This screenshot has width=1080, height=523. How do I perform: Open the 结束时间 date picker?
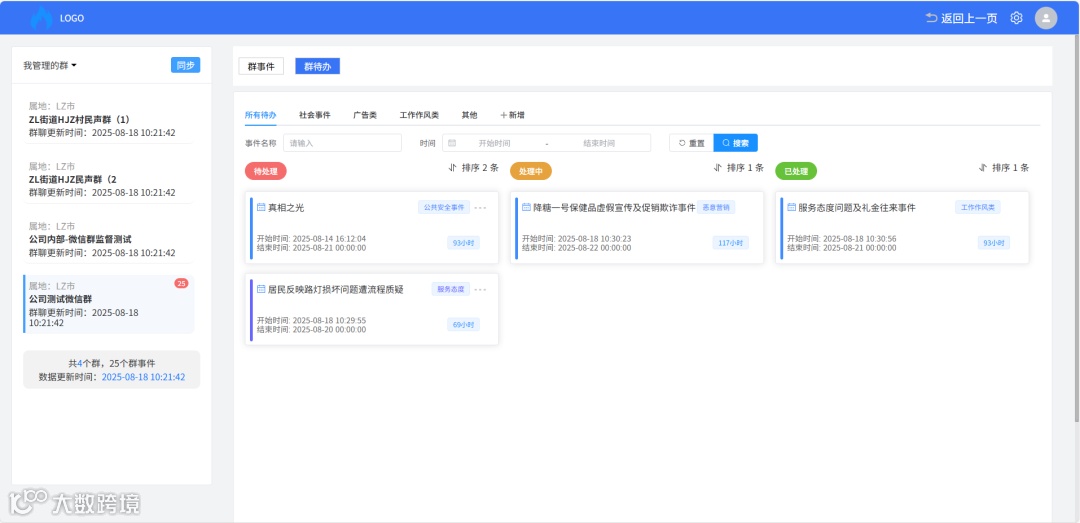[599, 143]
